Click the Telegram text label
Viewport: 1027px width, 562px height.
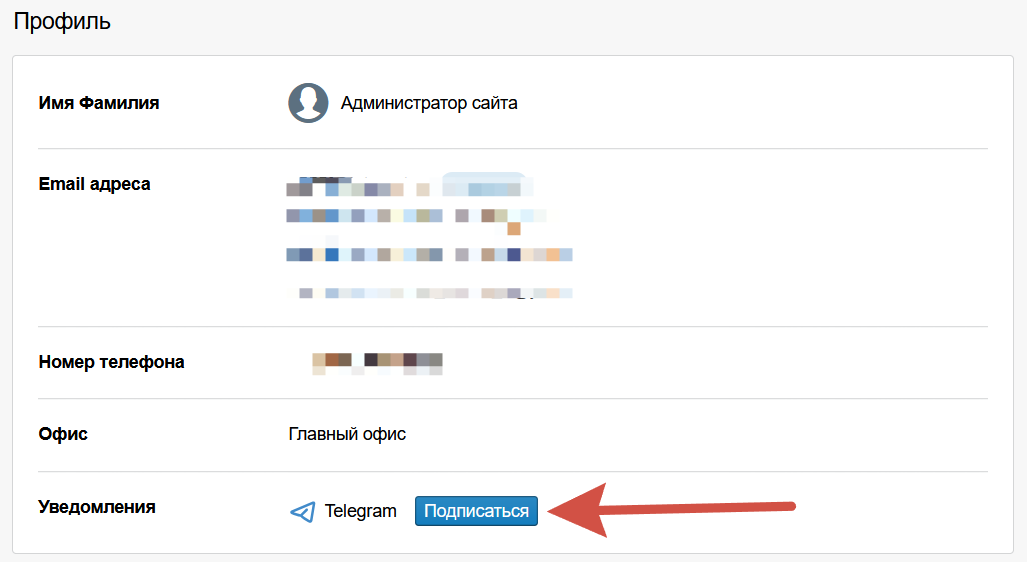(361, 512)
